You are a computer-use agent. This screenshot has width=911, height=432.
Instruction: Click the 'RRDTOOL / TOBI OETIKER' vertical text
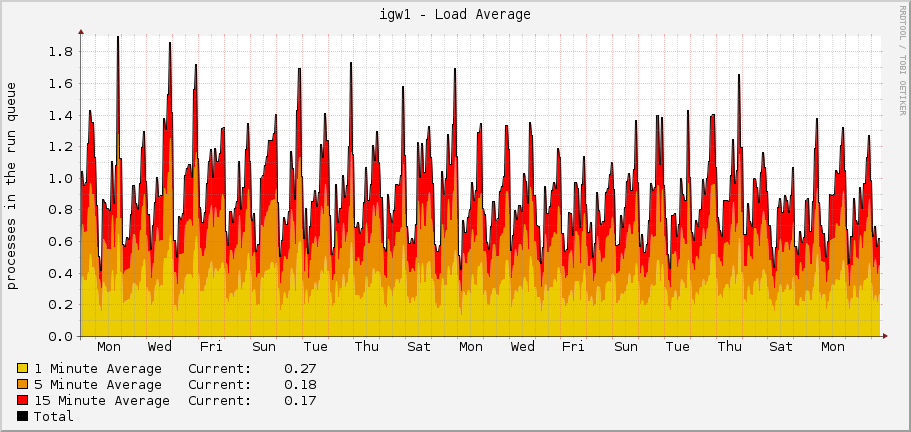pos(902,60)
